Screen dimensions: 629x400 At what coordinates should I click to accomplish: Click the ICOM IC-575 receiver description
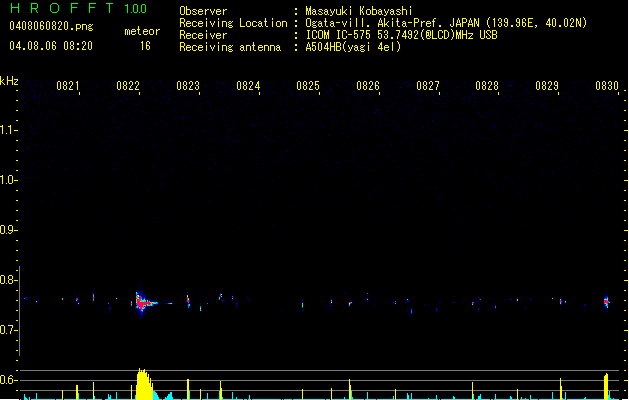[x=401, y=35]
